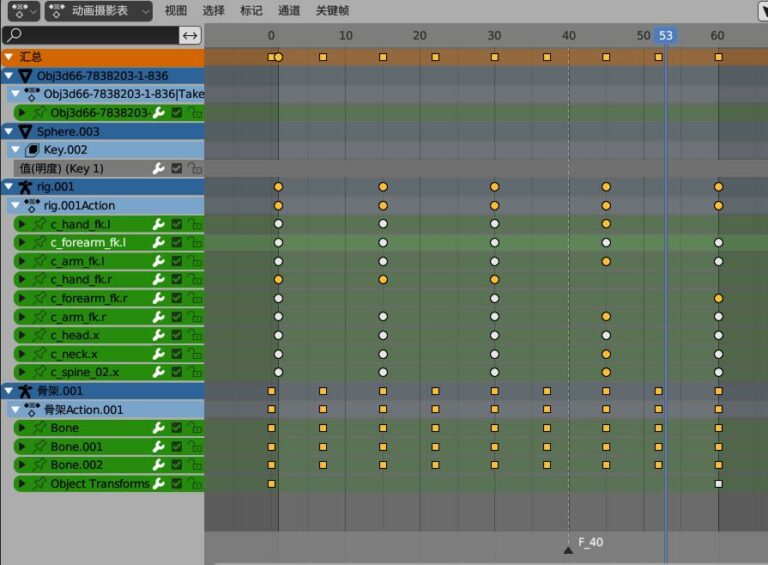Screen dimensions: 768x565
Task: Select the c_spine_02.x channel name
Action: pos(85,372)
